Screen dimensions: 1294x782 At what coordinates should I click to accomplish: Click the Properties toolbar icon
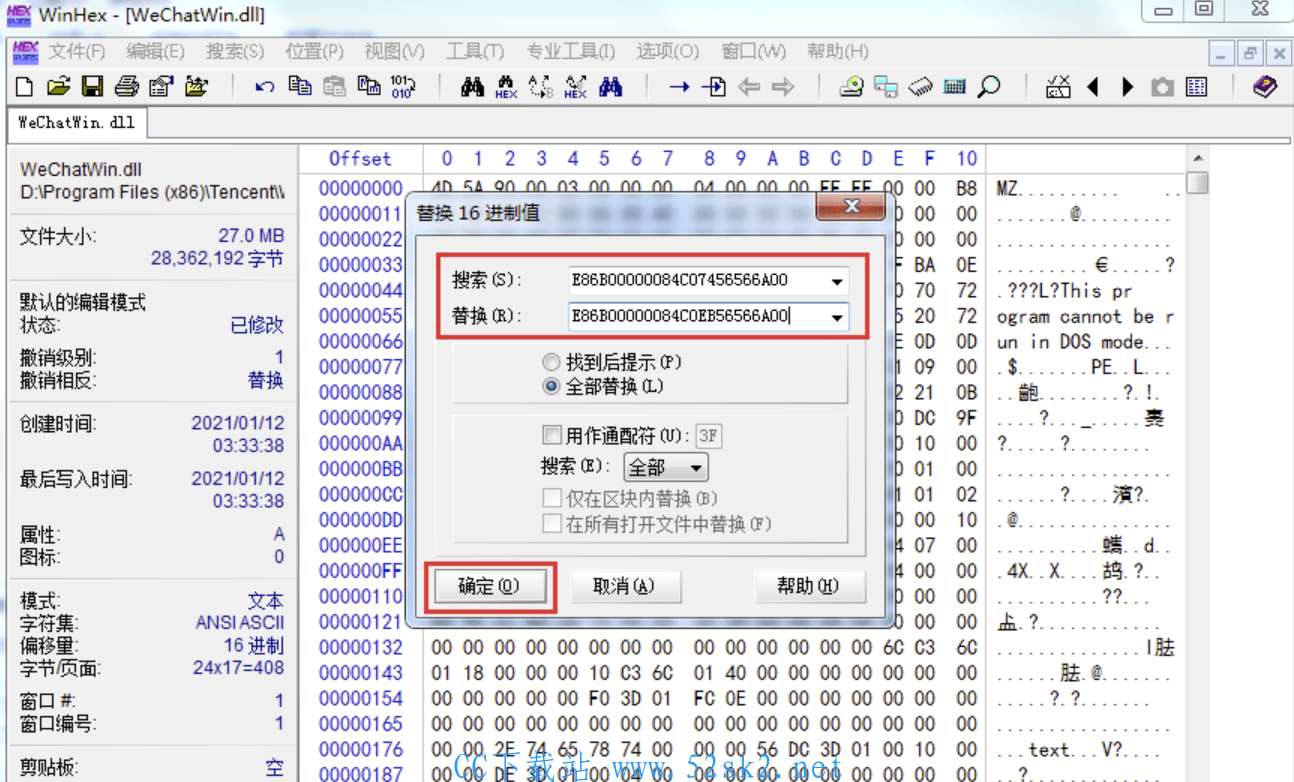(x=160, y=87)
